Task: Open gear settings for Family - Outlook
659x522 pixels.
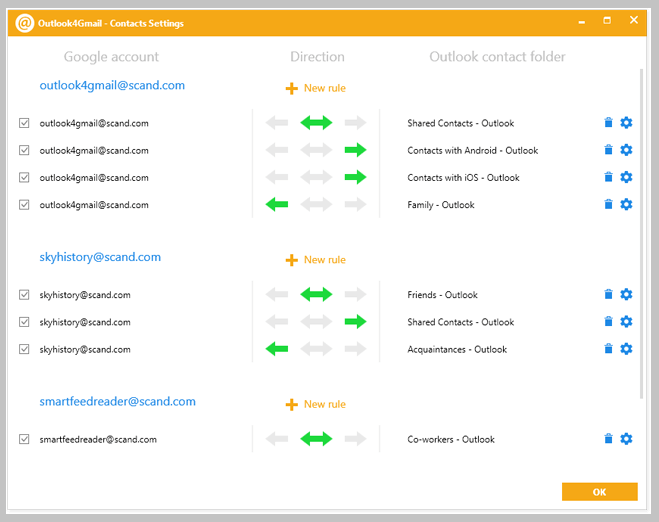Action: click(626, 204)
